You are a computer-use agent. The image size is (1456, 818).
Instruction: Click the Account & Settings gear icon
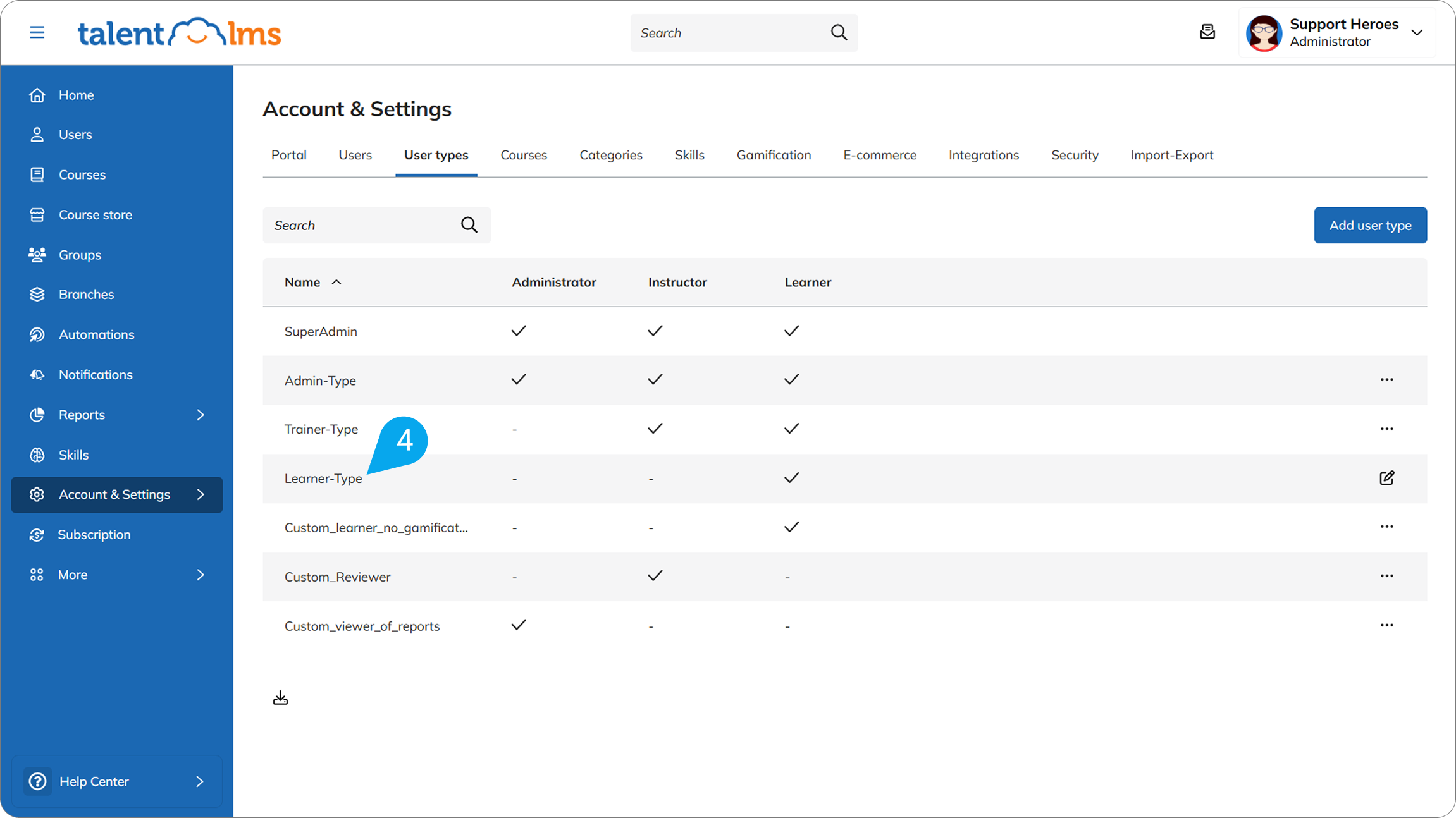point(37,494)
